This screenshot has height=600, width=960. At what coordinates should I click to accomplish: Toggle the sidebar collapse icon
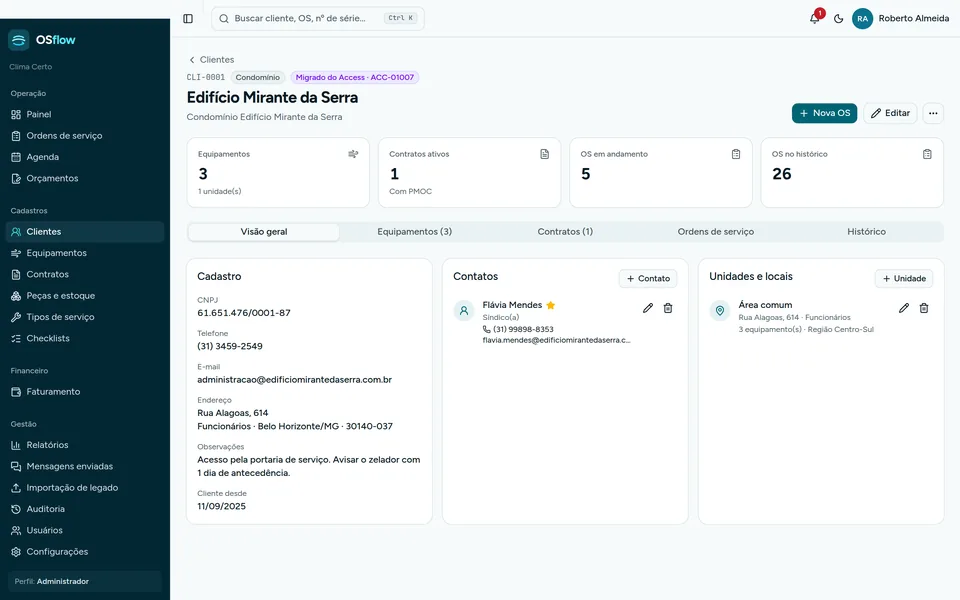tap(188, 18)
